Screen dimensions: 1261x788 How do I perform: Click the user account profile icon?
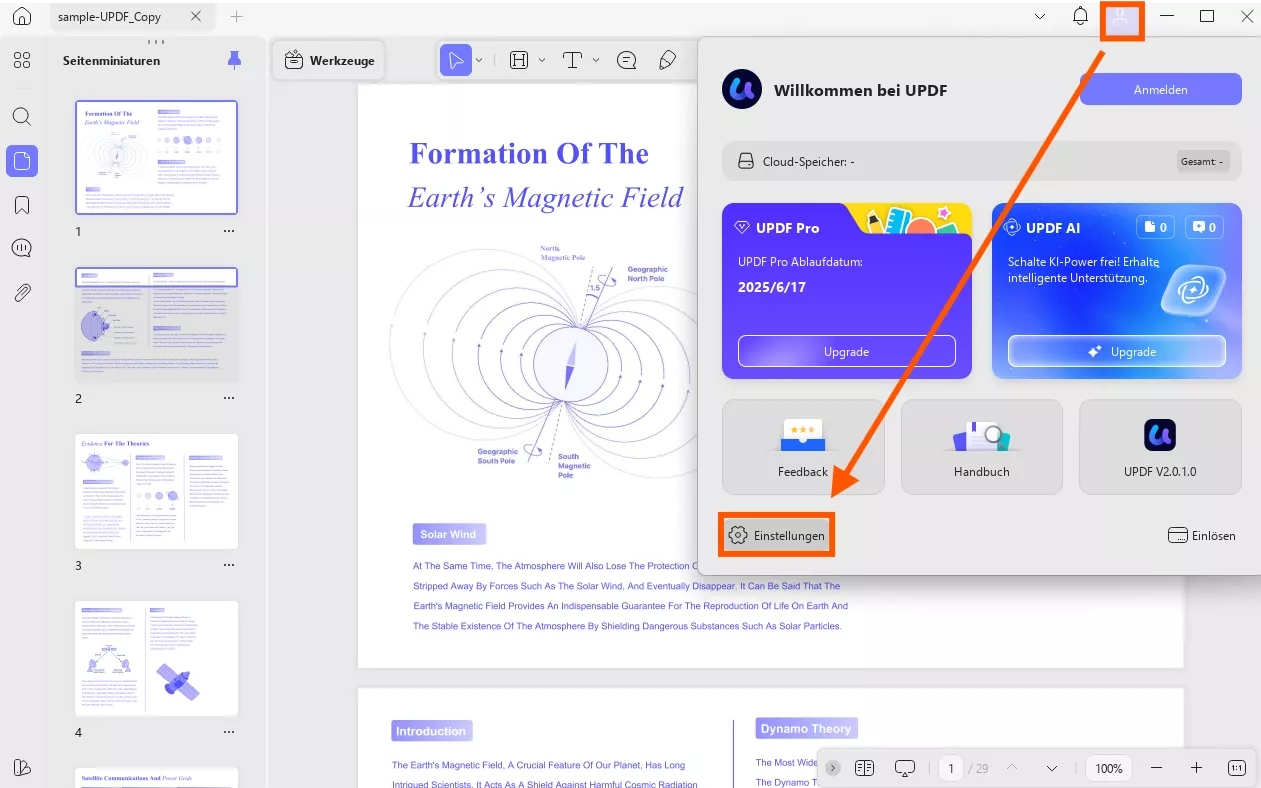click(1121, 20)
